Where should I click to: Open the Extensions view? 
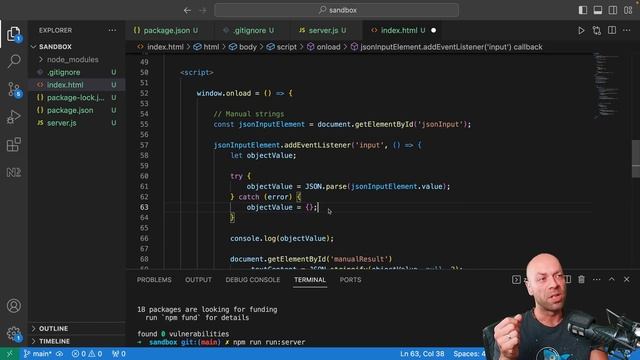[13, 144]
